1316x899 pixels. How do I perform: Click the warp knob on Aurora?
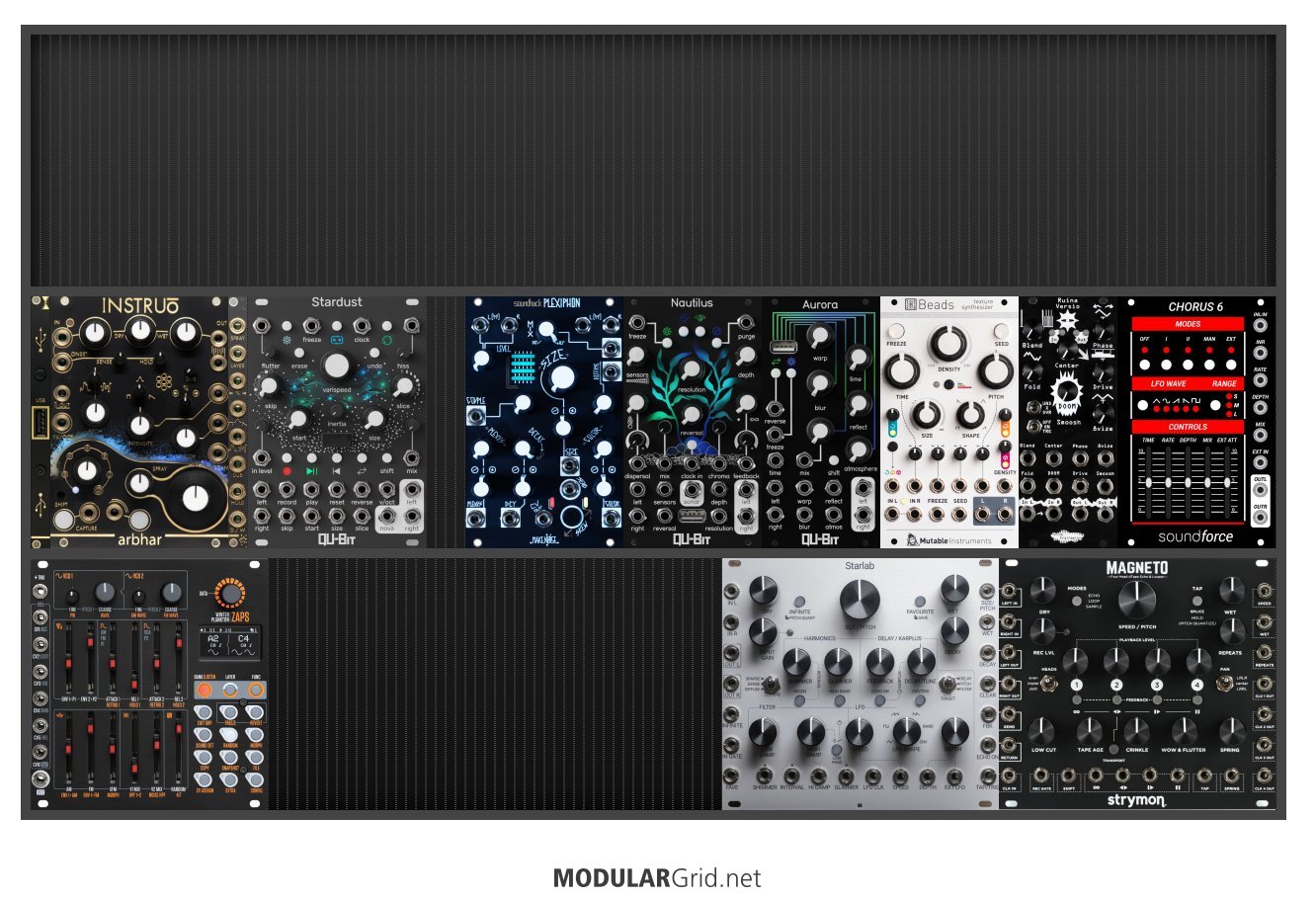point(819,335)
